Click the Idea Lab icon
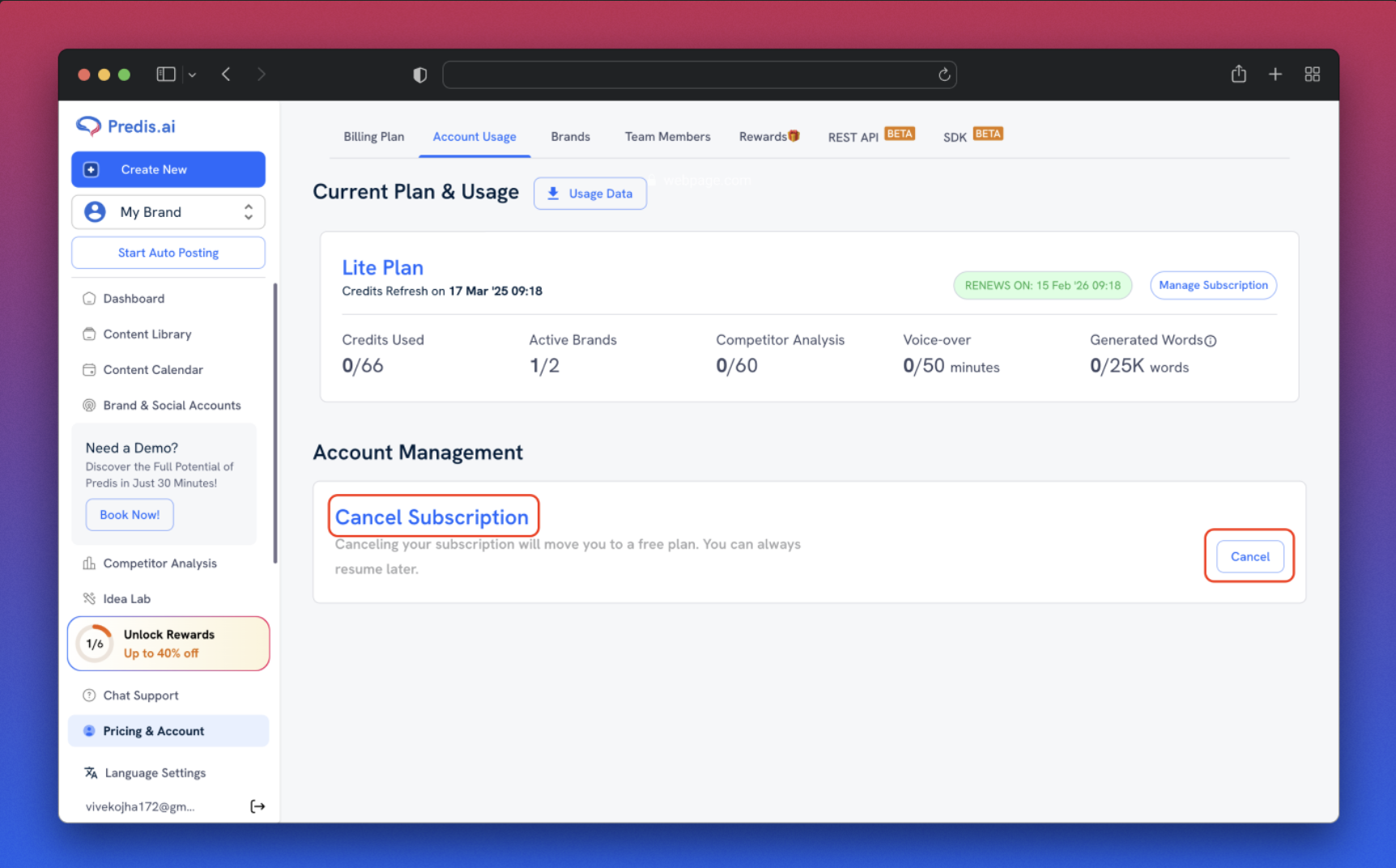 [x=89, y=599]
